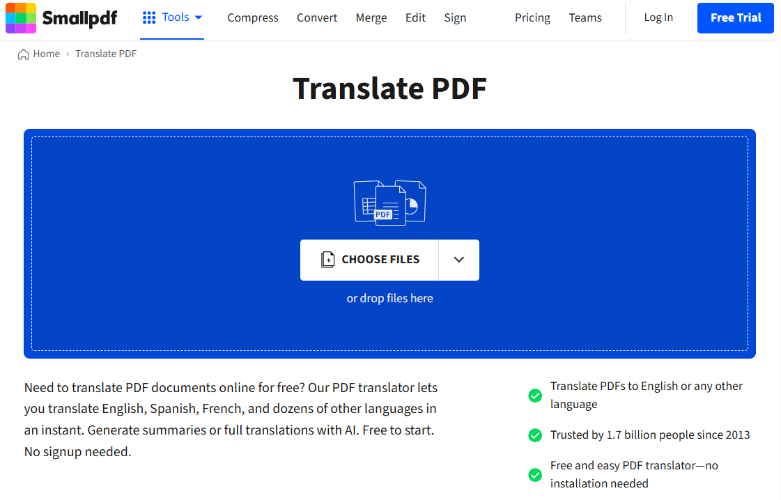Click the Translate PDF breadcrumb text

tap(106, 54)
